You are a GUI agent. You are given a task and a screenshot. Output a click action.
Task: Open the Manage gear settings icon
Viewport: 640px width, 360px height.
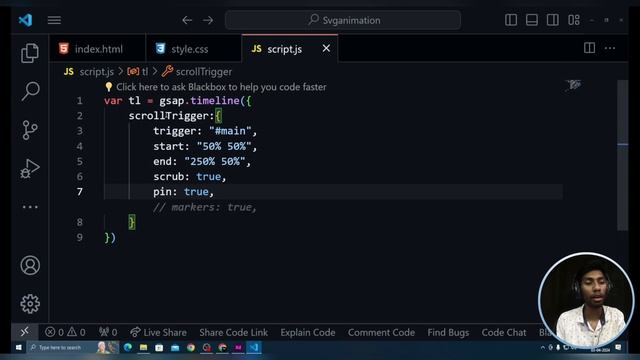30,304
